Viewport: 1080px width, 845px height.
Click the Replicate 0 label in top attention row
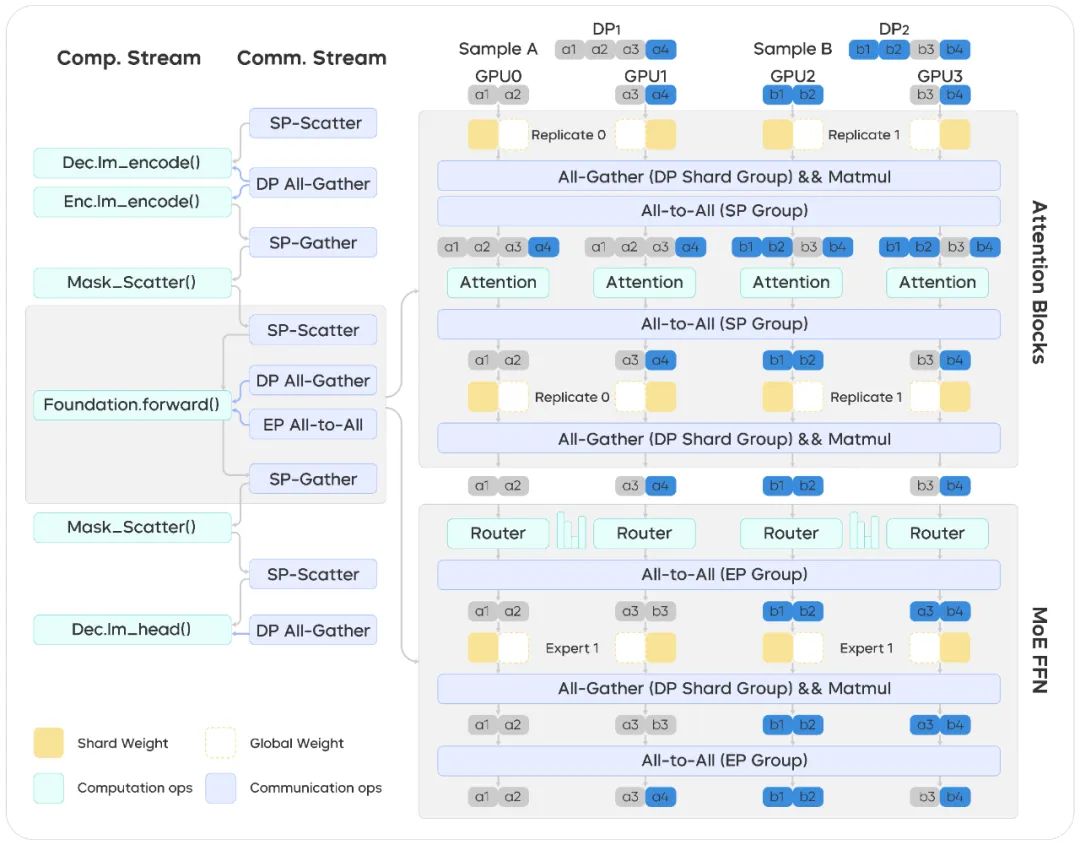click(x=568, y=135)
